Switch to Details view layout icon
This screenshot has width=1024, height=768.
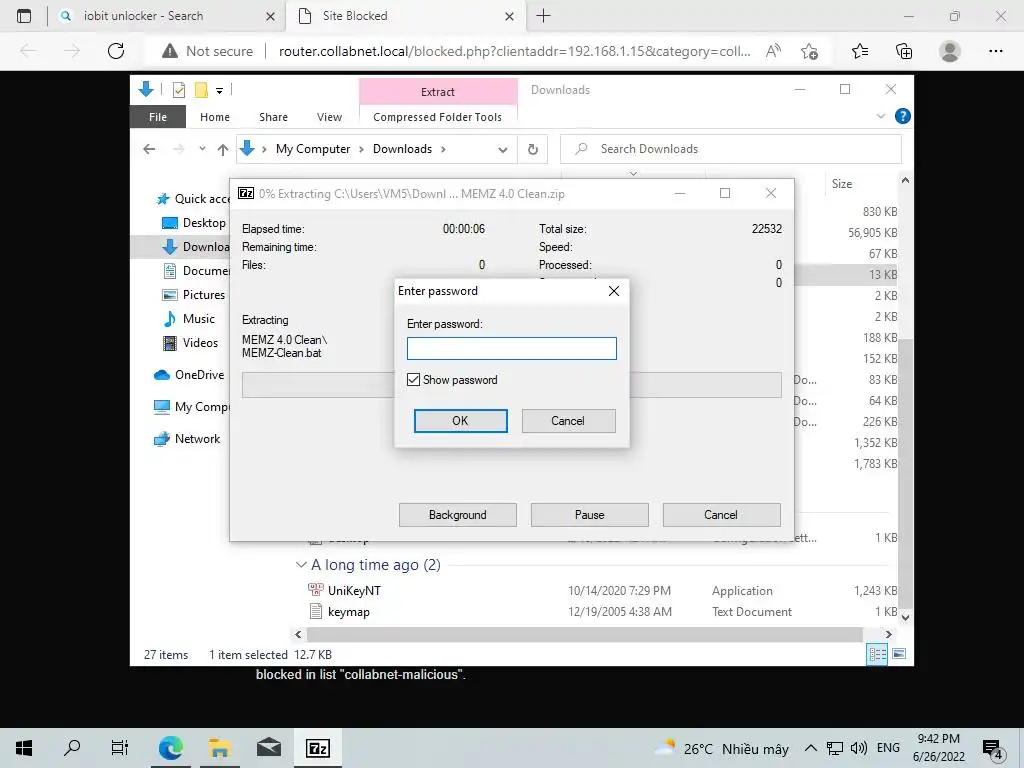click(x=877, y=654)
